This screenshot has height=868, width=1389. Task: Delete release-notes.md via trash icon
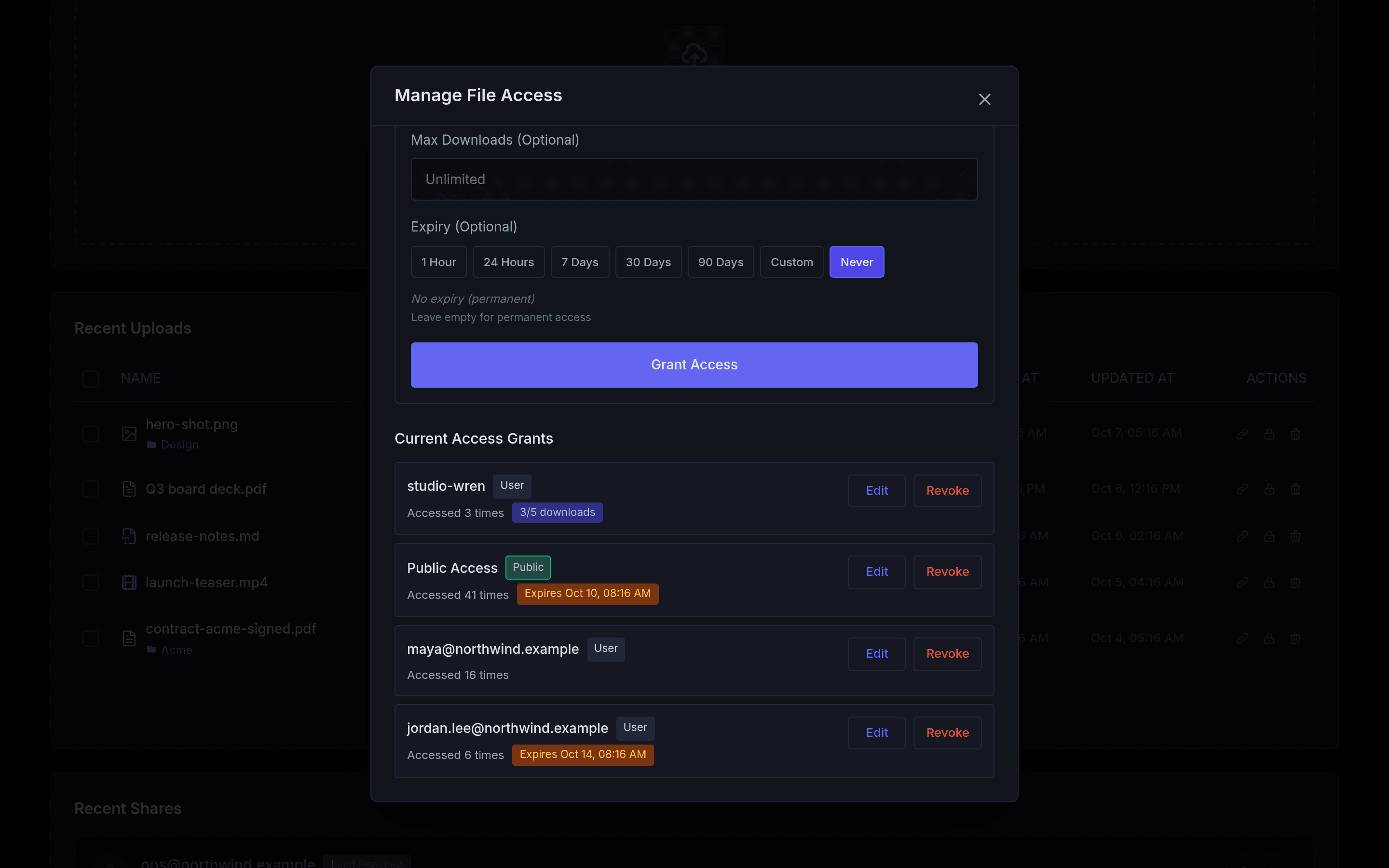click(1295, 536)
